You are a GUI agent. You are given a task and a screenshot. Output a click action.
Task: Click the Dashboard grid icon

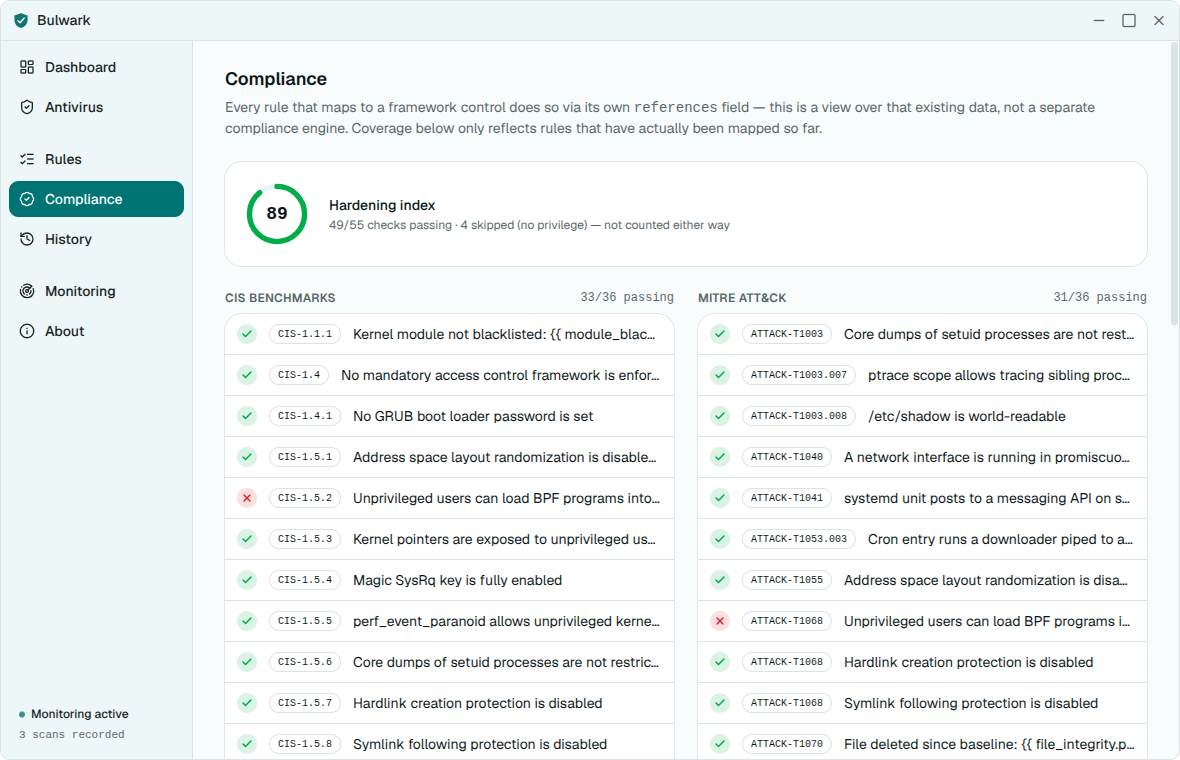[27, 67]
